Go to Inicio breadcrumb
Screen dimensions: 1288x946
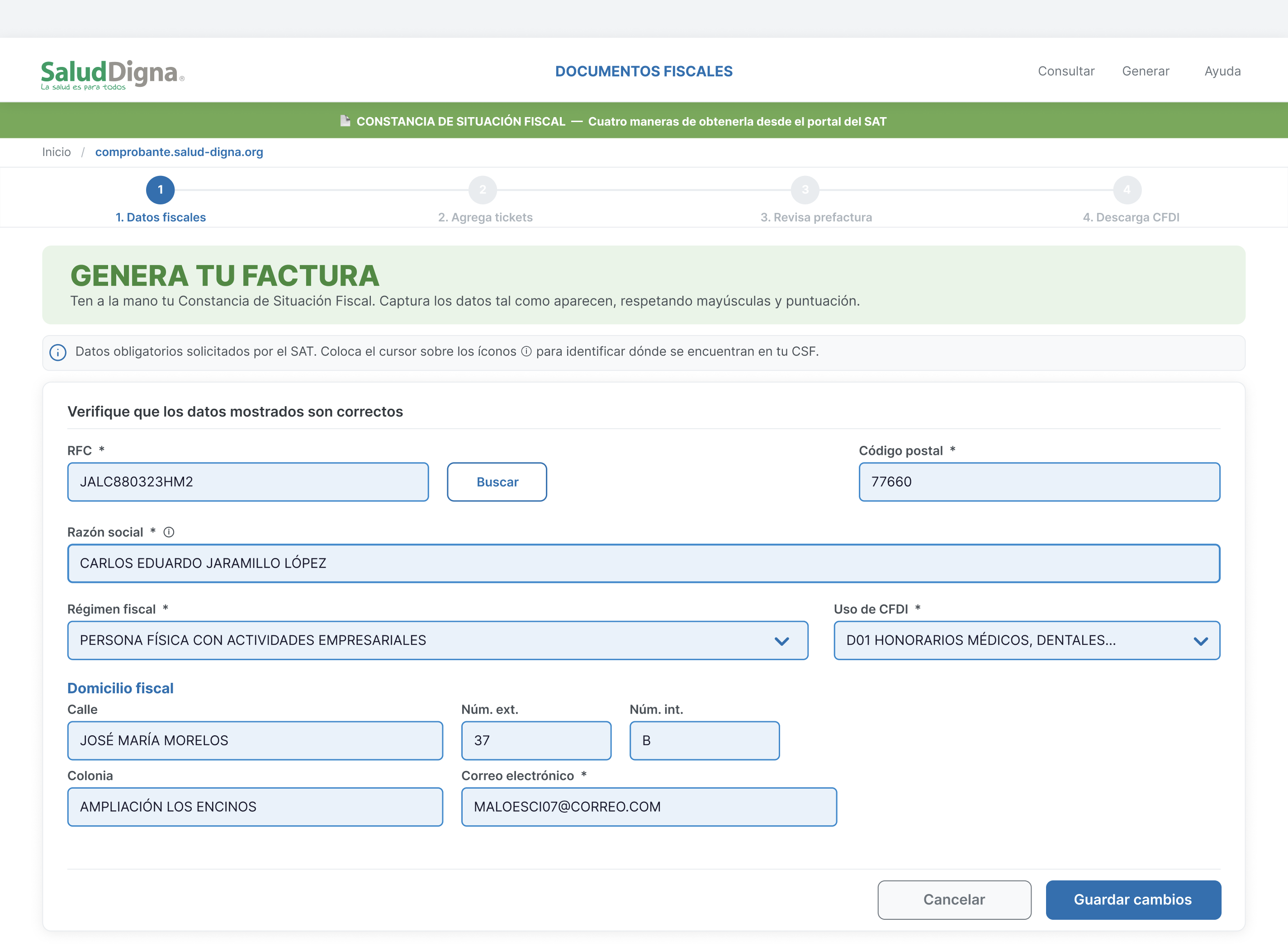tap(56, 152)
